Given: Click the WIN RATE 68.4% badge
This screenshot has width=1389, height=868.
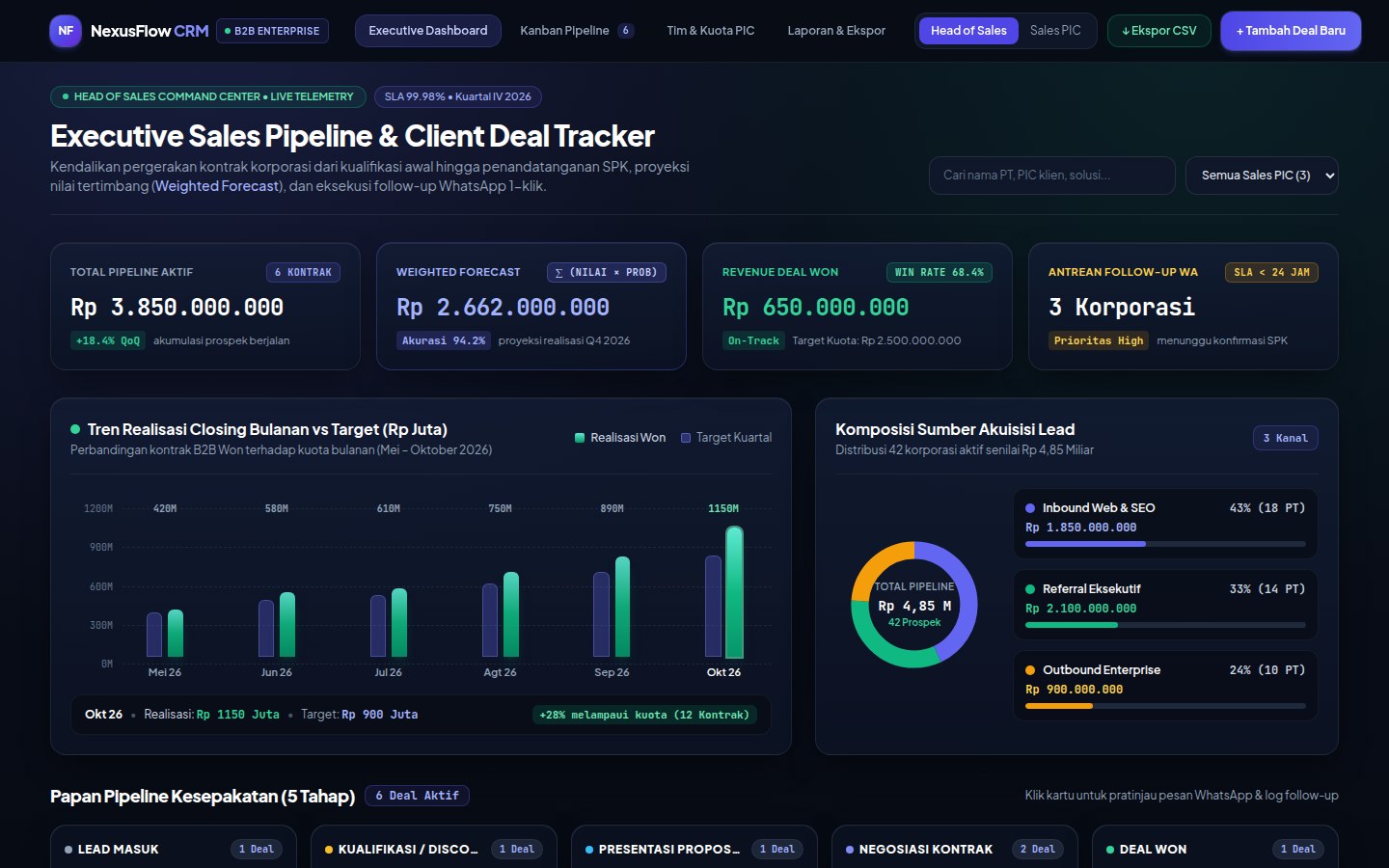Looking at the screenshot, I should [940, 272].
